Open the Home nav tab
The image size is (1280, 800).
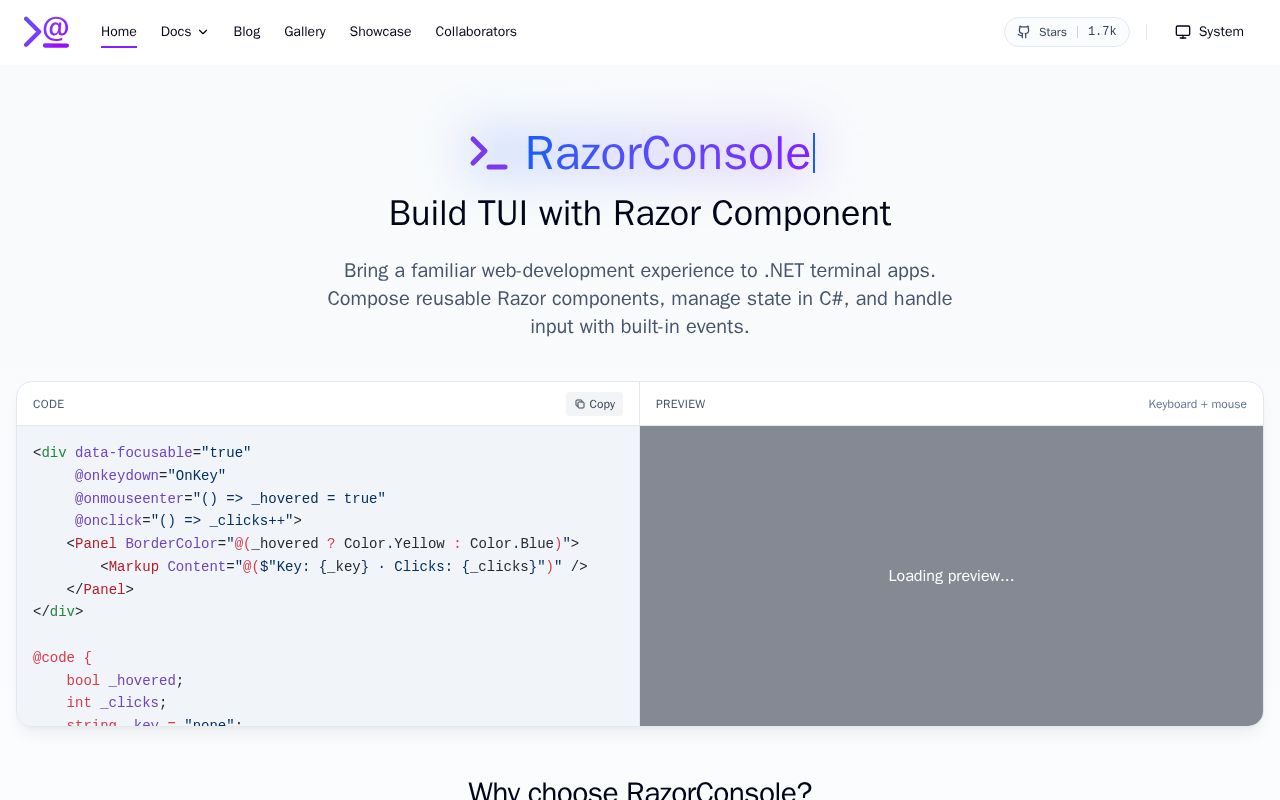click(119, 32)
